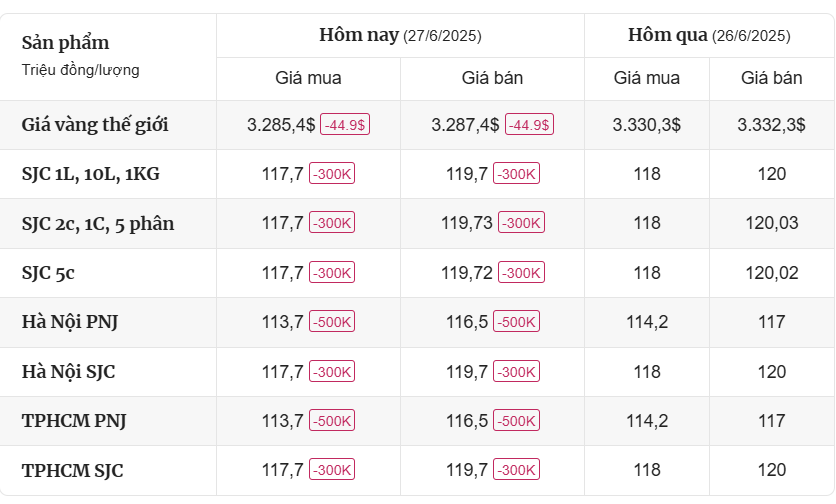Click the 3.330,3$ value for yesterday
Screen dimensions: 836x504
click(x=647, y=125)
